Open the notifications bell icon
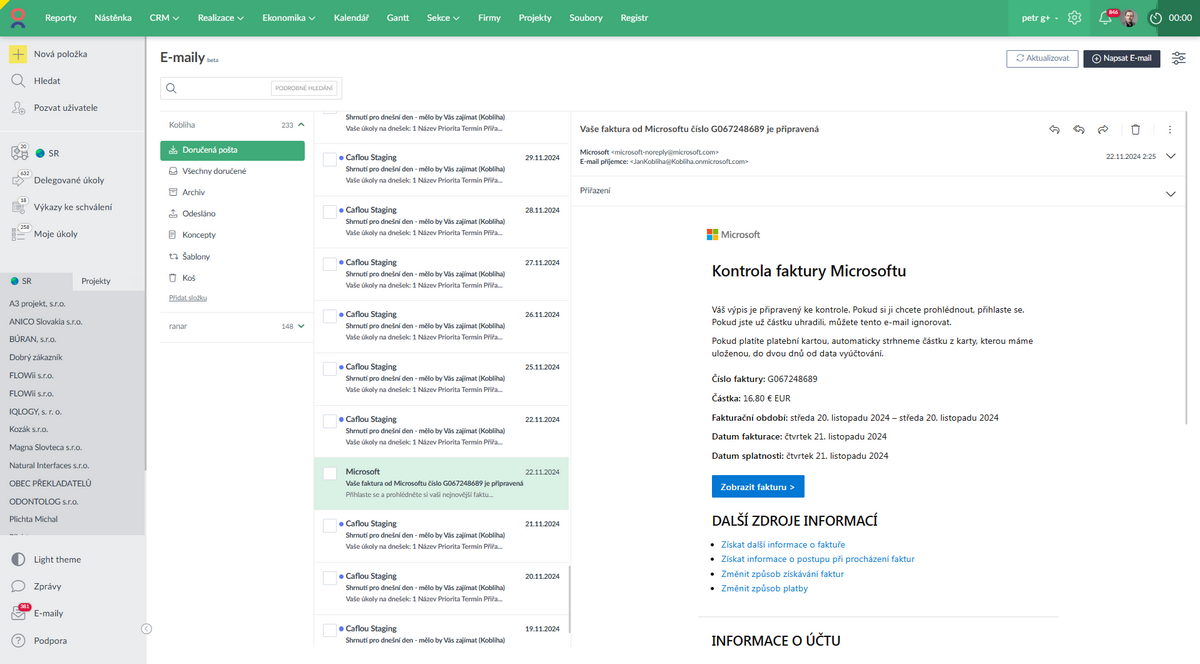 pos(1105,18)
